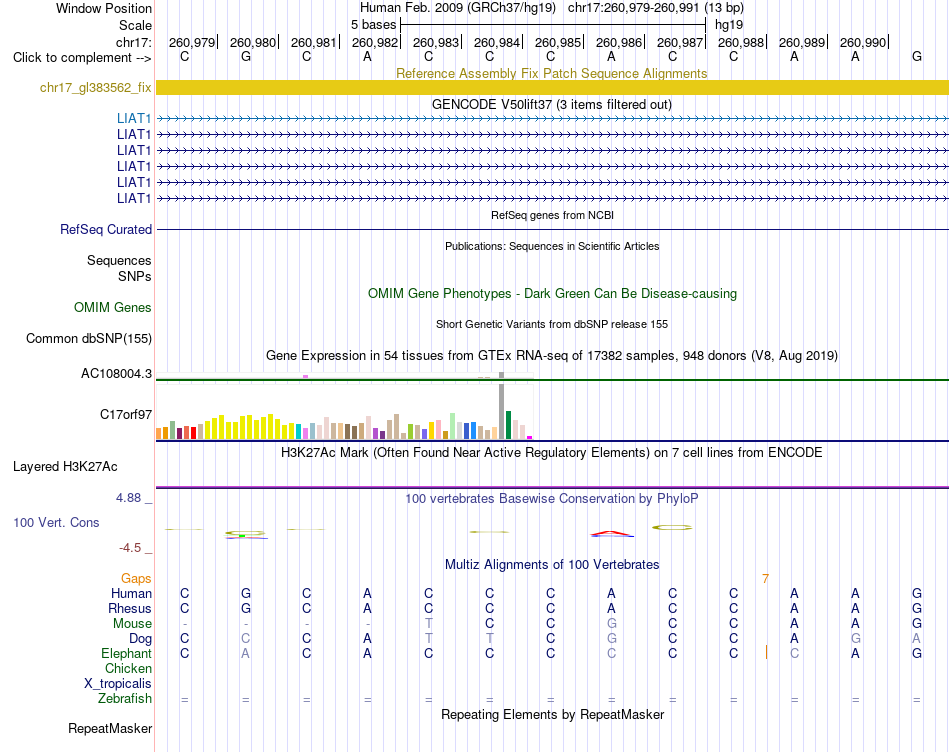Screen dimensions: 950x752
Task: Click 'Click to complement -->' label
Action: (x=82, y=58)
